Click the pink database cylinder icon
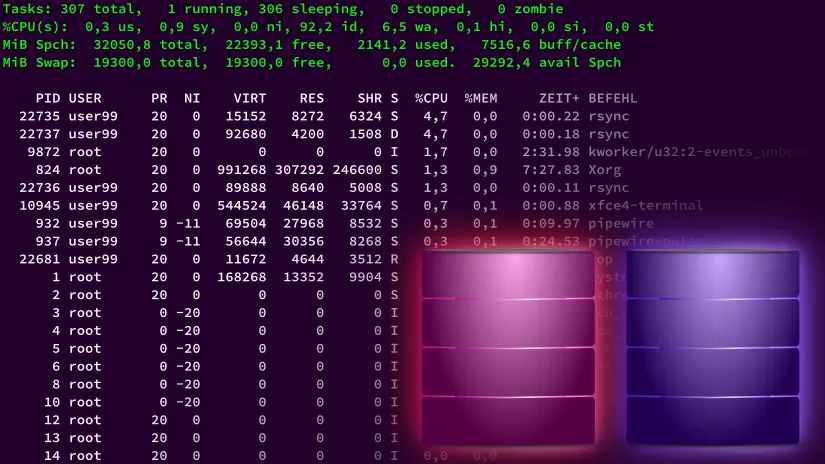Viewport: 825px width, 464px height. pos(509,345)
